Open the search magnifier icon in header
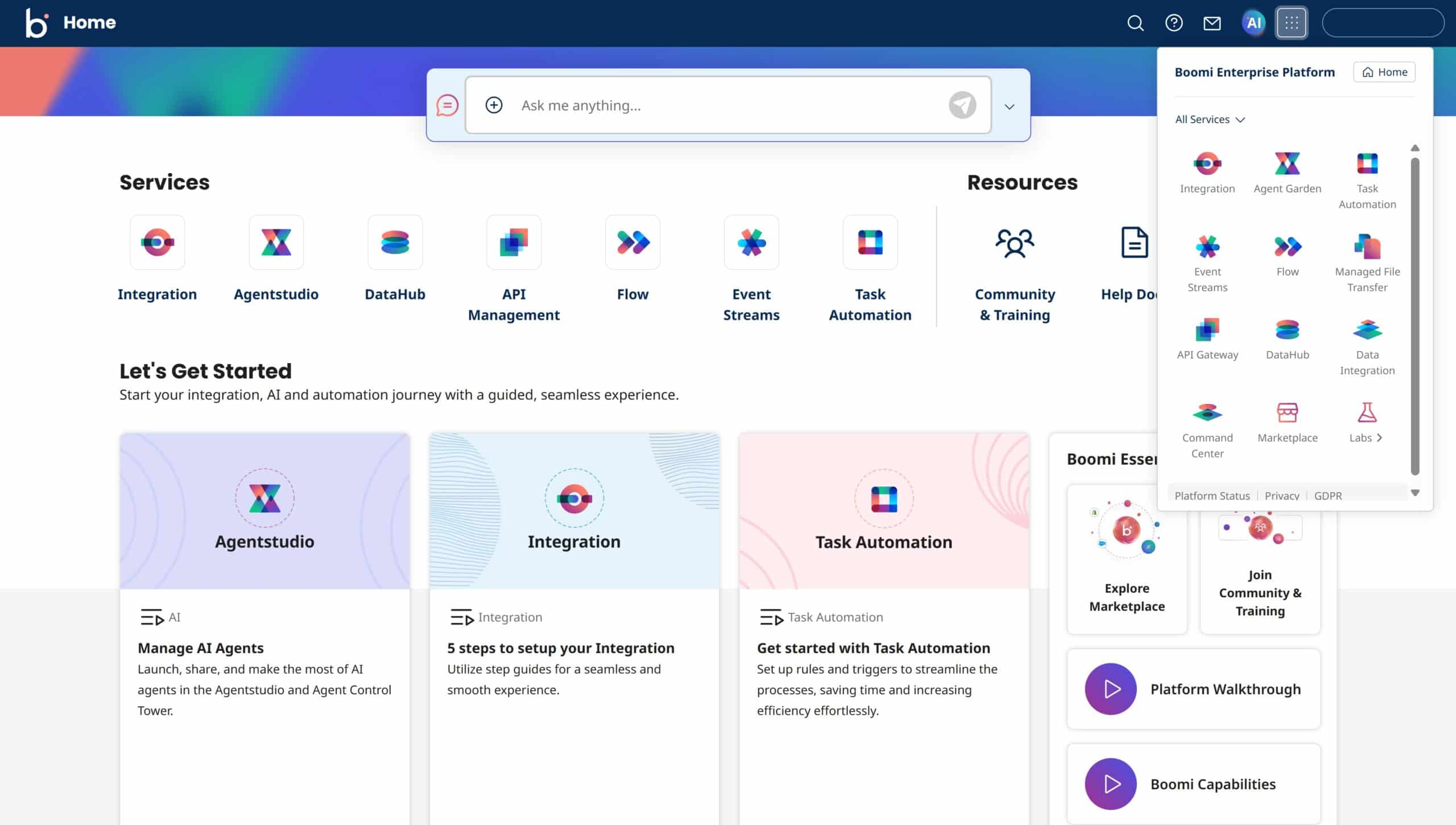 point(1135,23)
